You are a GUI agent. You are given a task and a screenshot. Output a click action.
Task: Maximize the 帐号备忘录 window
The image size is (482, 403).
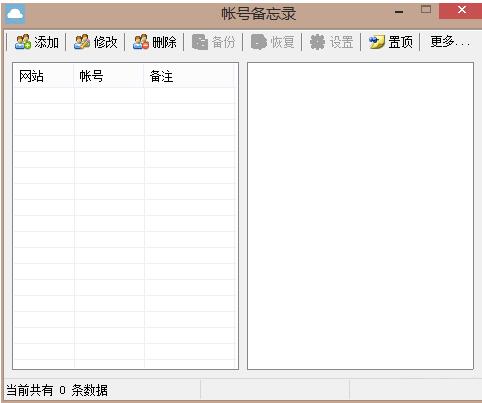[426, 10]
